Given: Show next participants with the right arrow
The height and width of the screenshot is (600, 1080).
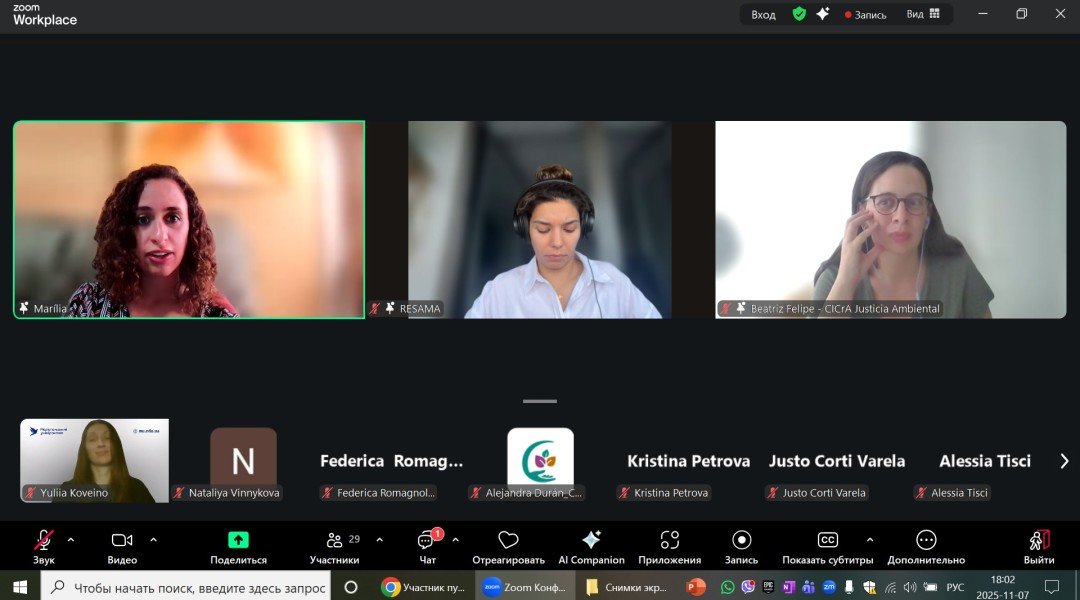Looking at the screenshot, I should coord(1064,461).
